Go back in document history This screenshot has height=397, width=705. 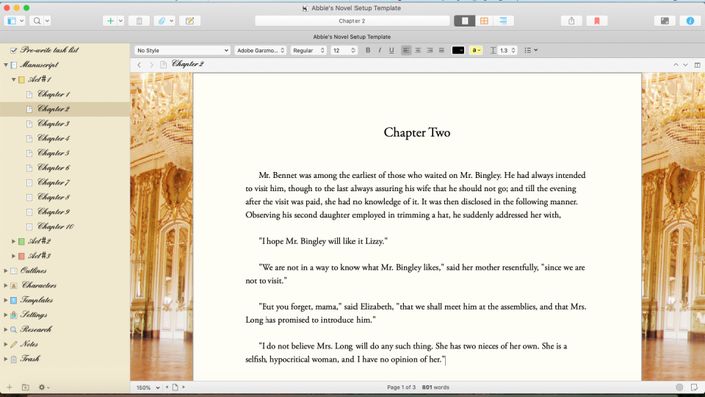coord(139,65)
